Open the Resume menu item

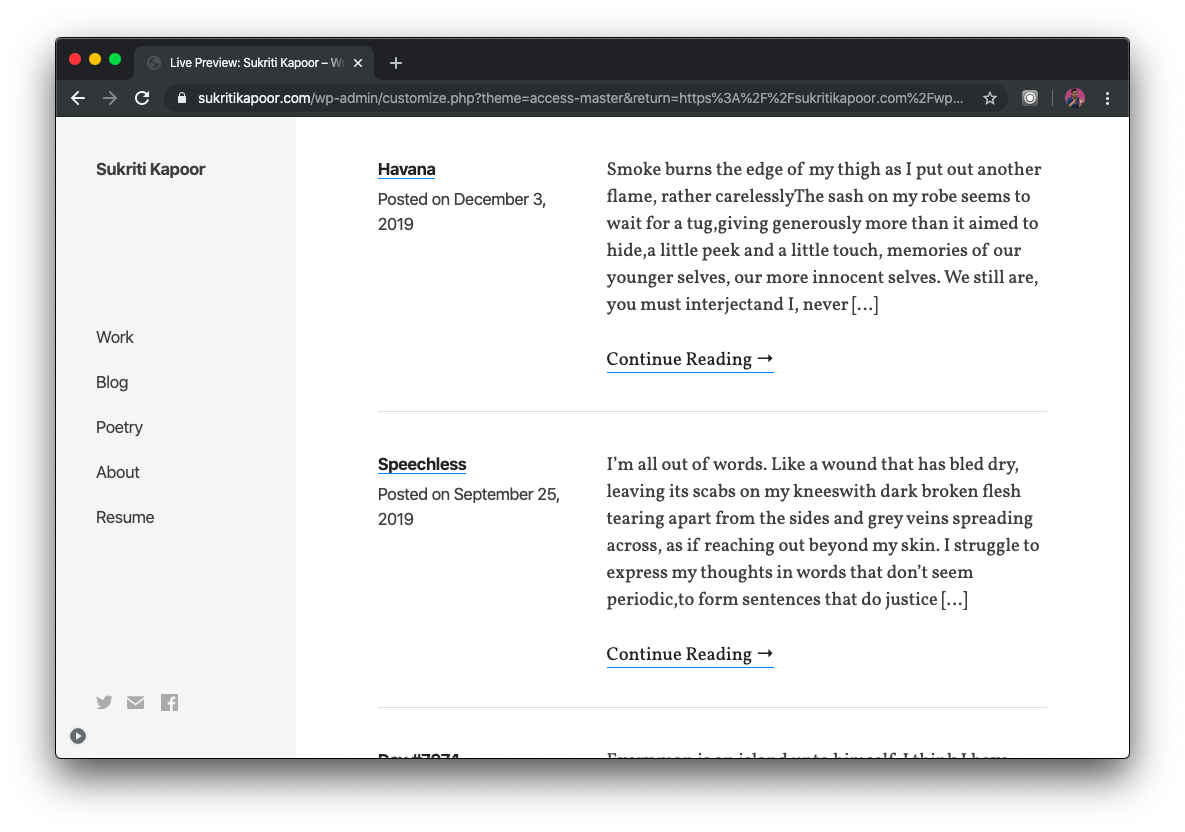tap(125, 518)
